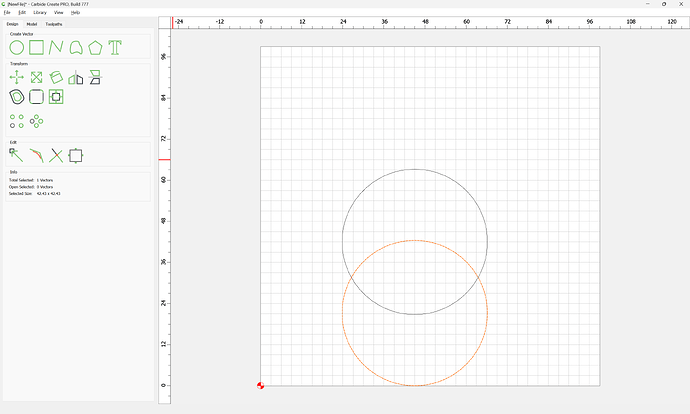The height and width of the screenshot is (414, 690).
Task: Open the View menu
Action: (x=59, y=13)
